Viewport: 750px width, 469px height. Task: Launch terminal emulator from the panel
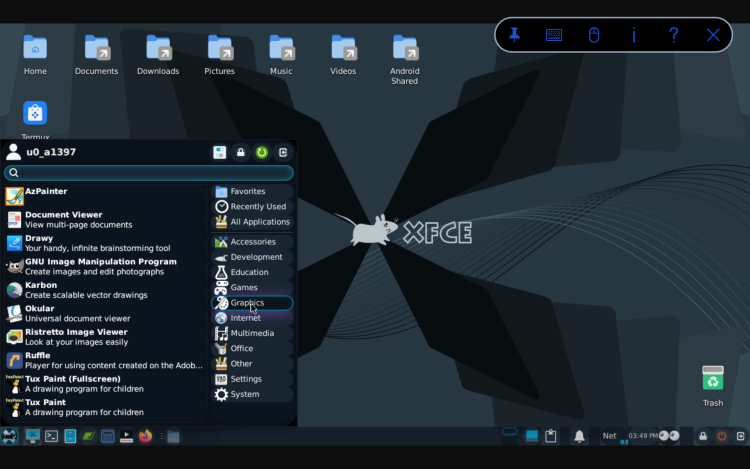52,436
